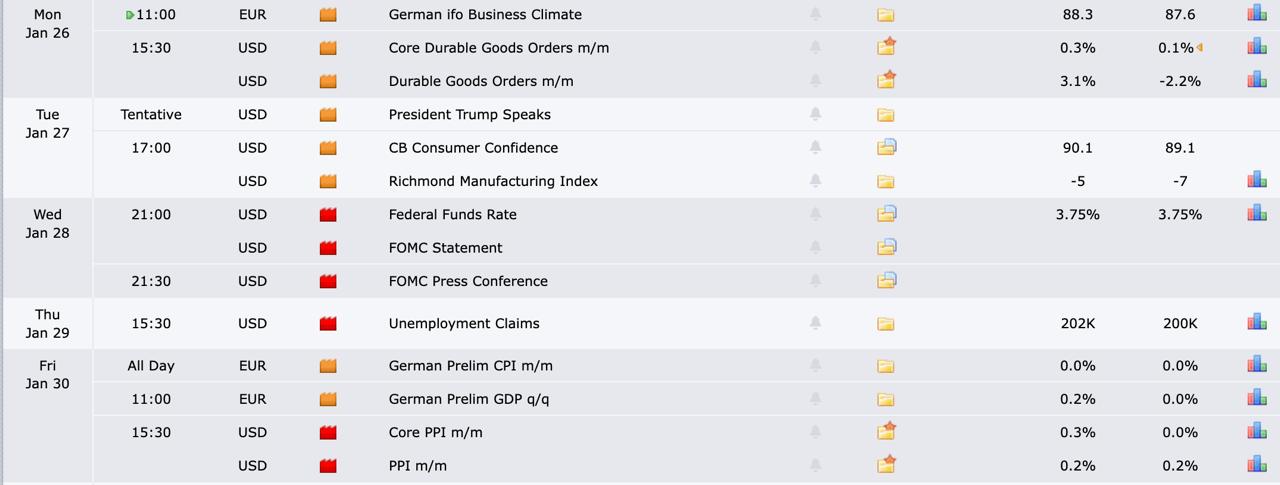Select the Wed Jan 28 date cell
The height and width of the screenshot is (485, 1280).
click(47, 223)
